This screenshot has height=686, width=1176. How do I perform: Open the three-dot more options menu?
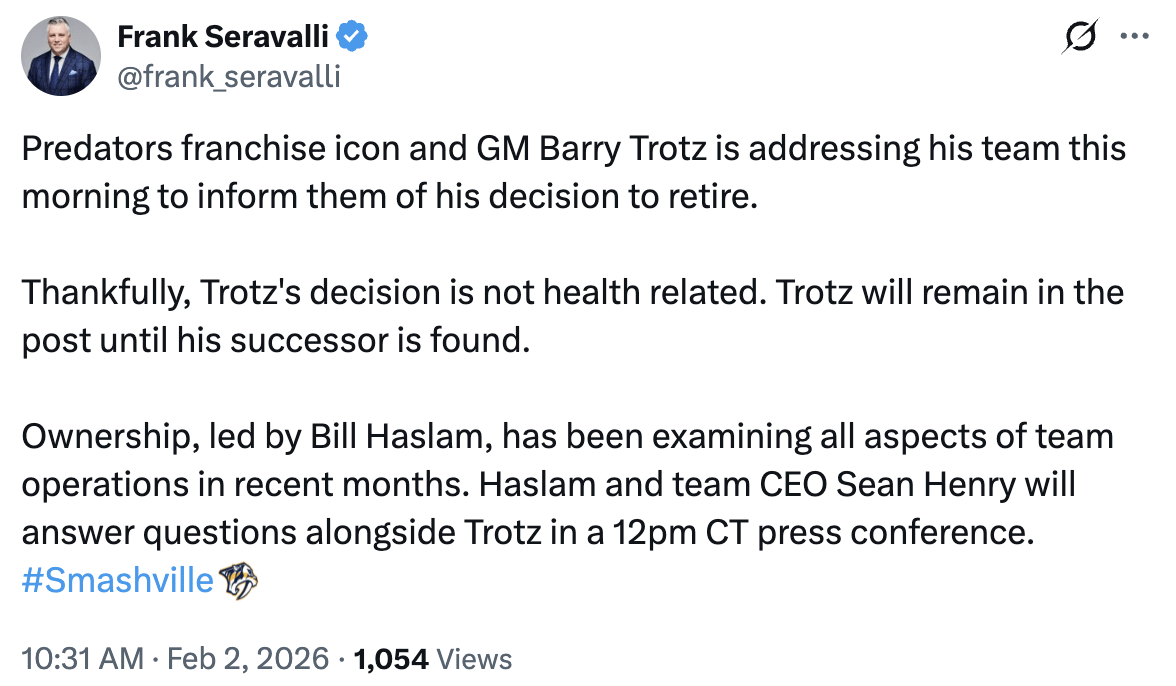tap(1135, 37)
